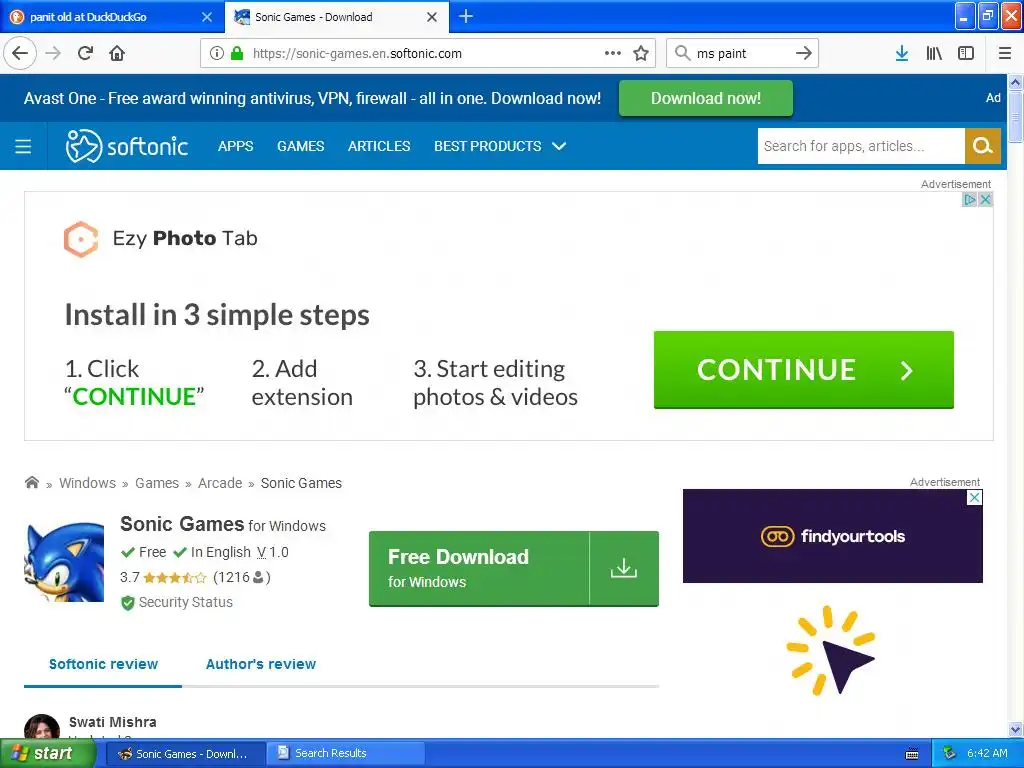Click the findyourtools ad banner

pos(833,536)
